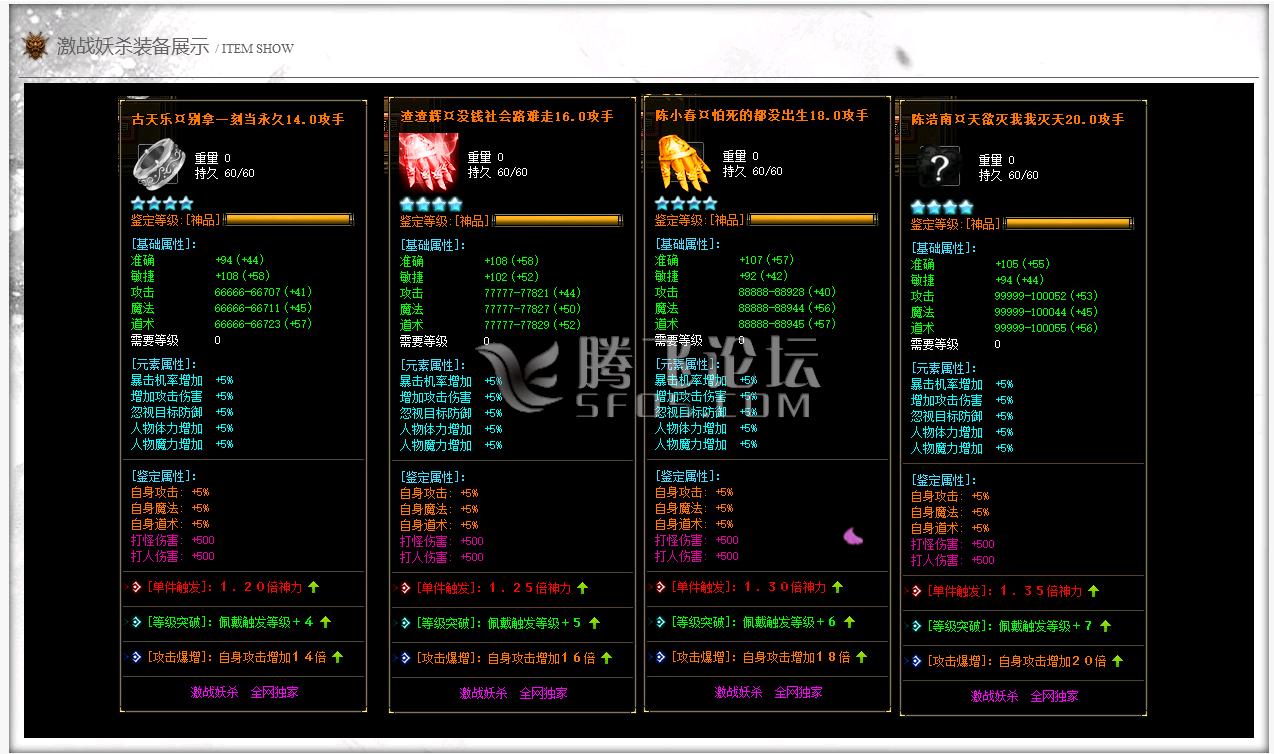Screen dimensions: 1274x754
Task: Click magic value 66666-66711 (+45)
Action: click(x=263, y=308)
